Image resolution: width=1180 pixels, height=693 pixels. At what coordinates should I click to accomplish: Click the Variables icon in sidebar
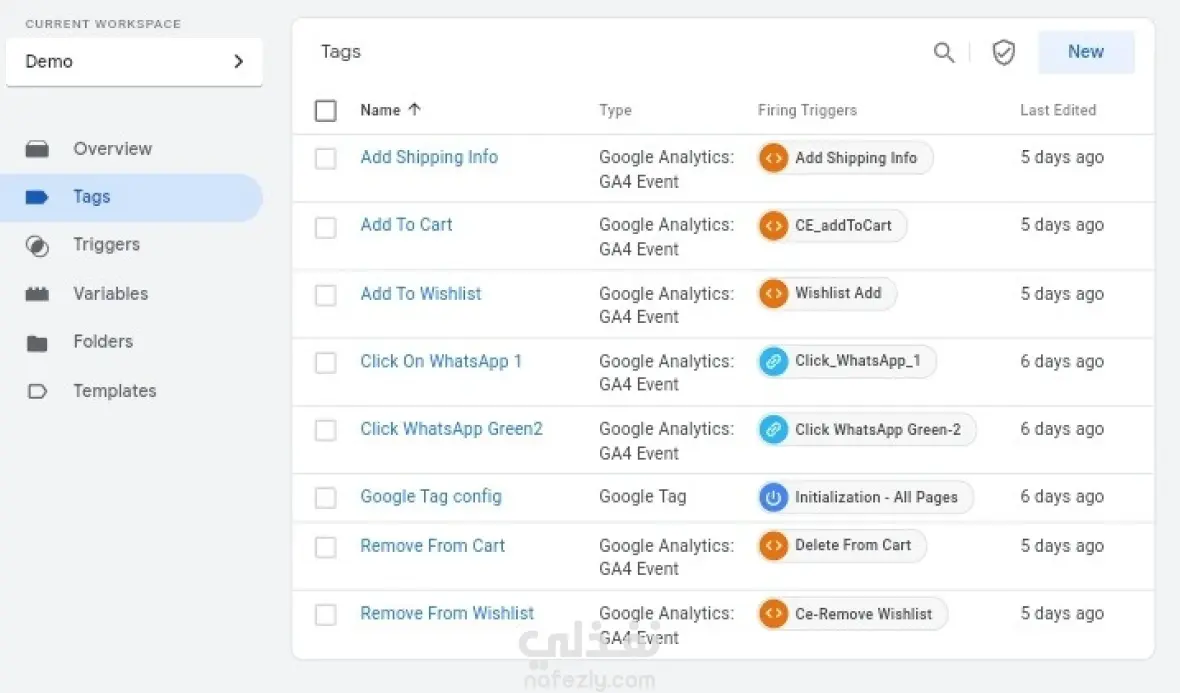(x=37, y=293)
